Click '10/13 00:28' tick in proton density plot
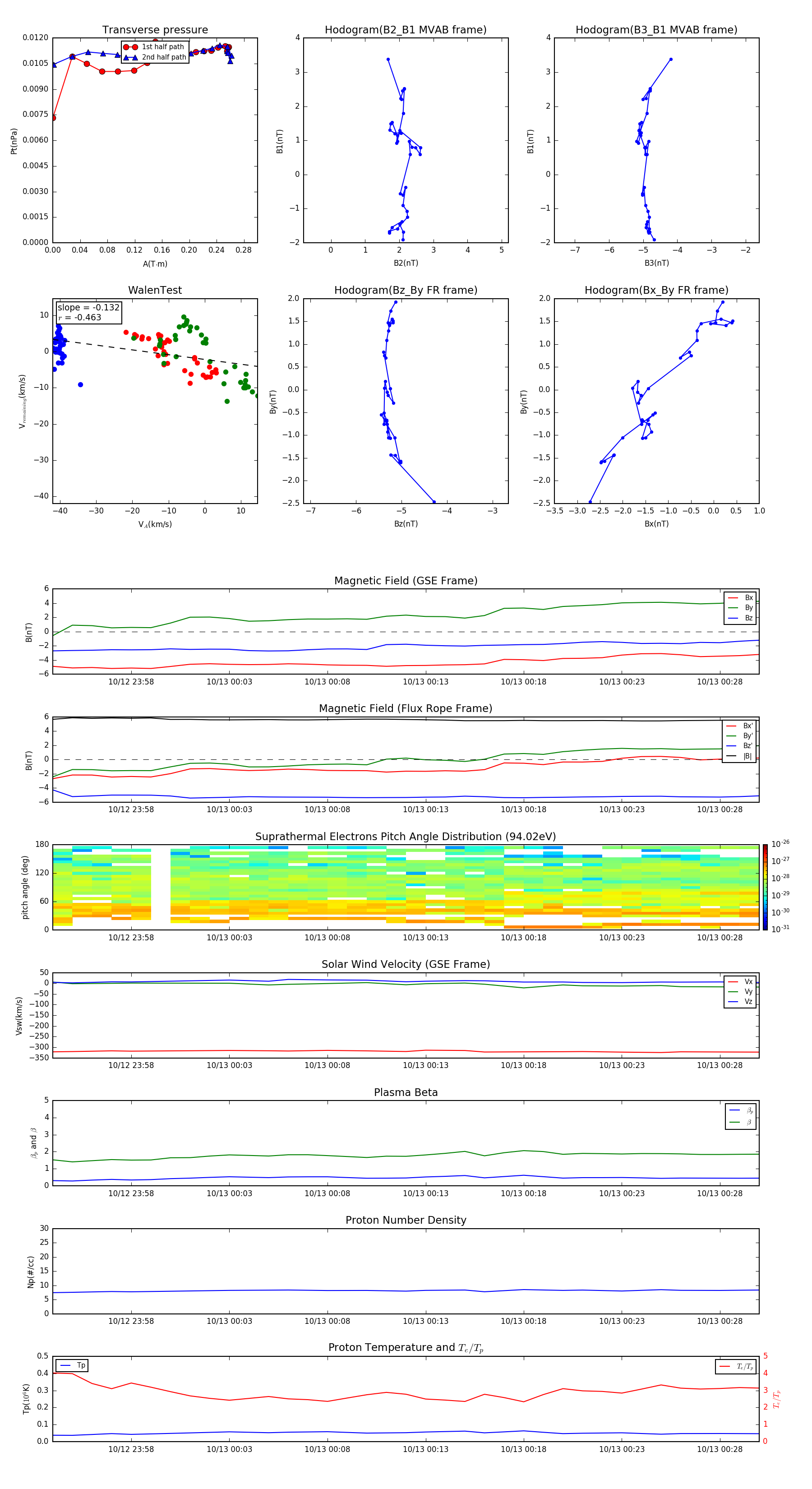Screen dimensions: 812x1489 click(x=720, y=1321)
